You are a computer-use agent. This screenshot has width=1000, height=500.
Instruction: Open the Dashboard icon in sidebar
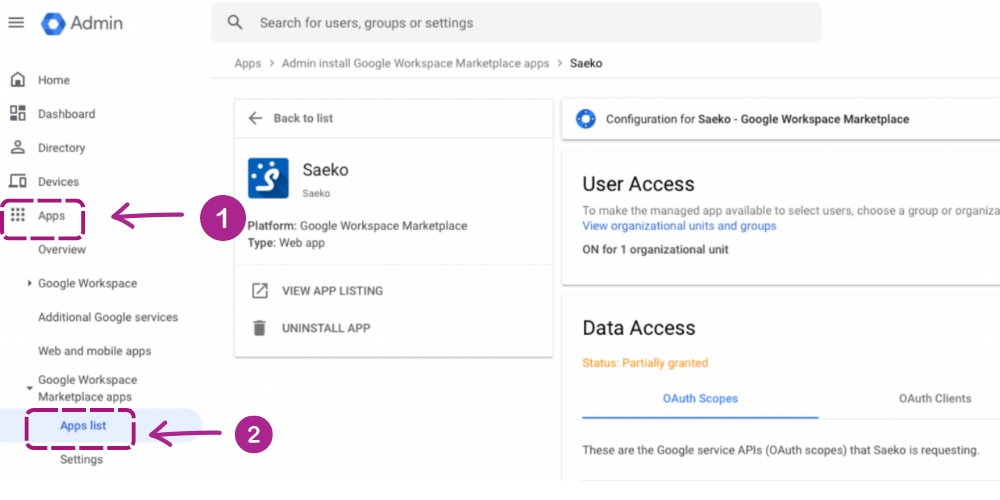[18, 114]
